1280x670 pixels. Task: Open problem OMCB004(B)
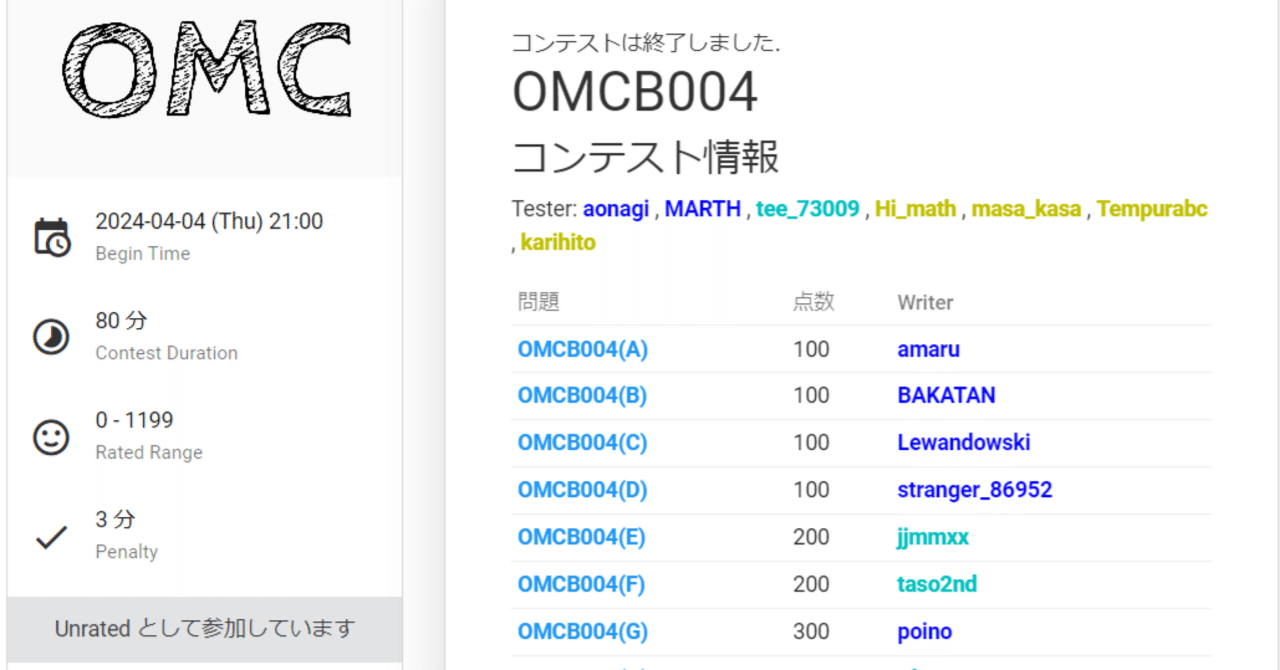581,395
